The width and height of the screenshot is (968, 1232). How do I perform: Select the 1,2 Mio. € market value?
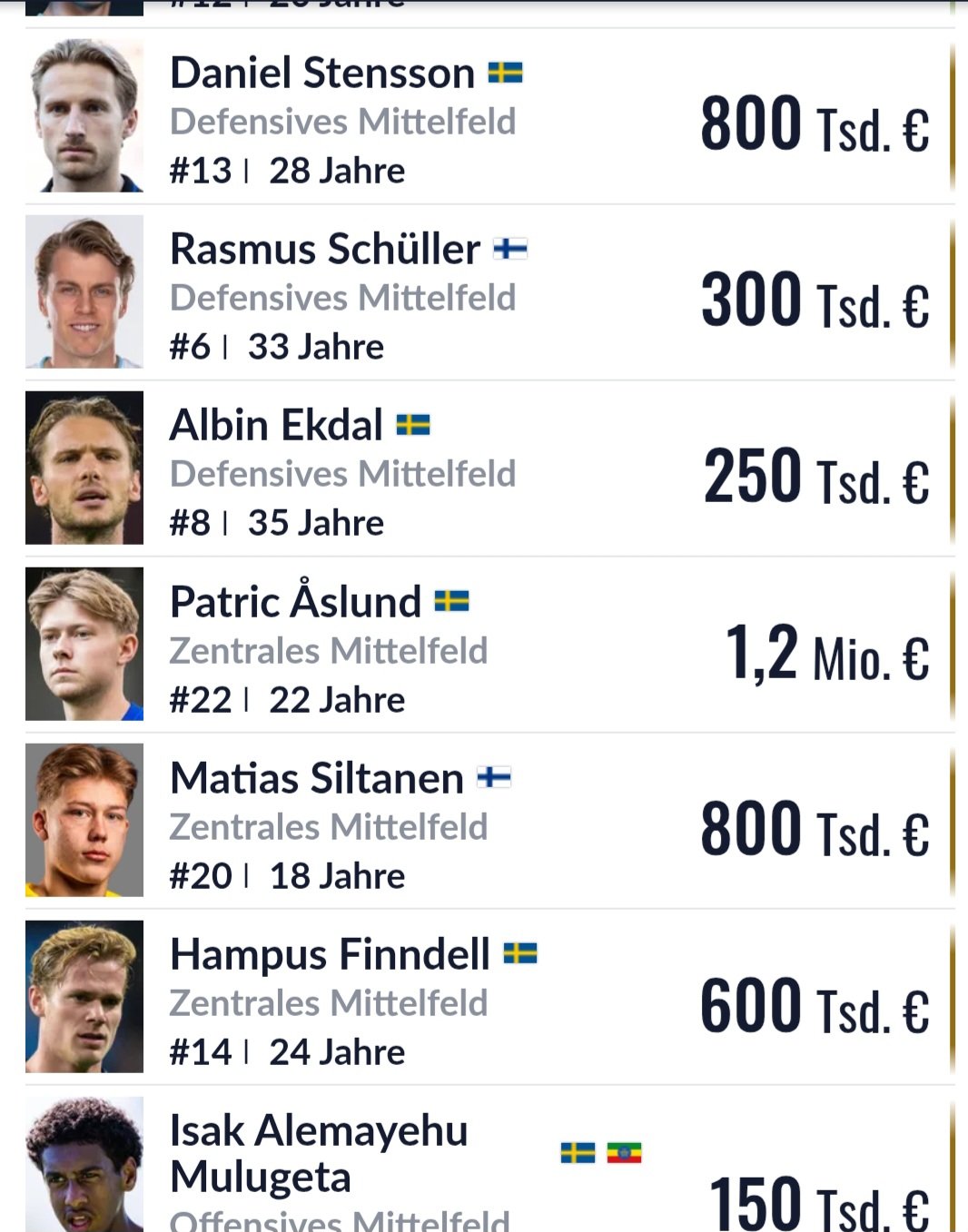pos(827,654)
